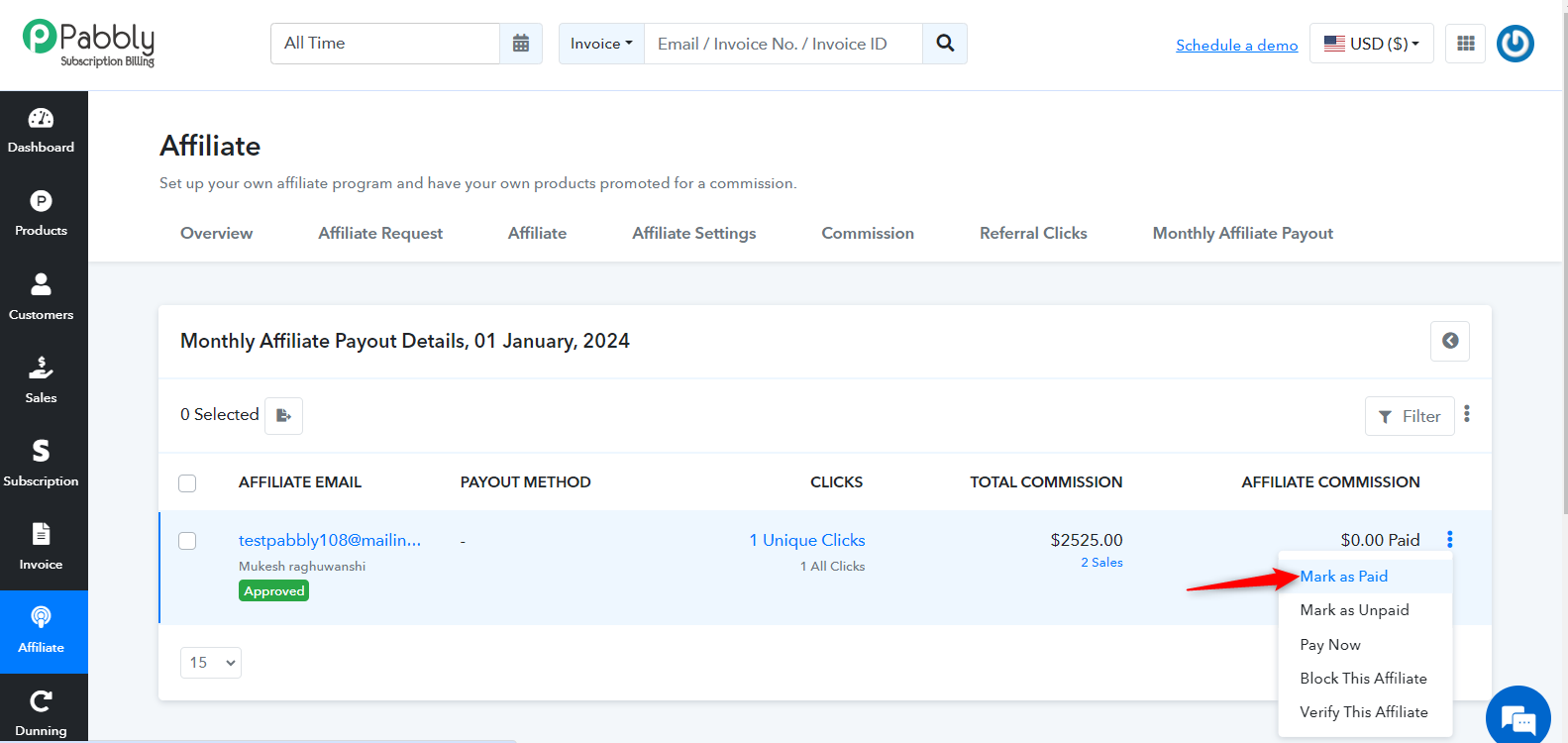Image resolution: width=1568 pixels, height=743 pixels.
Task: Click the Filter button
Action: (x=1410, y=416)
